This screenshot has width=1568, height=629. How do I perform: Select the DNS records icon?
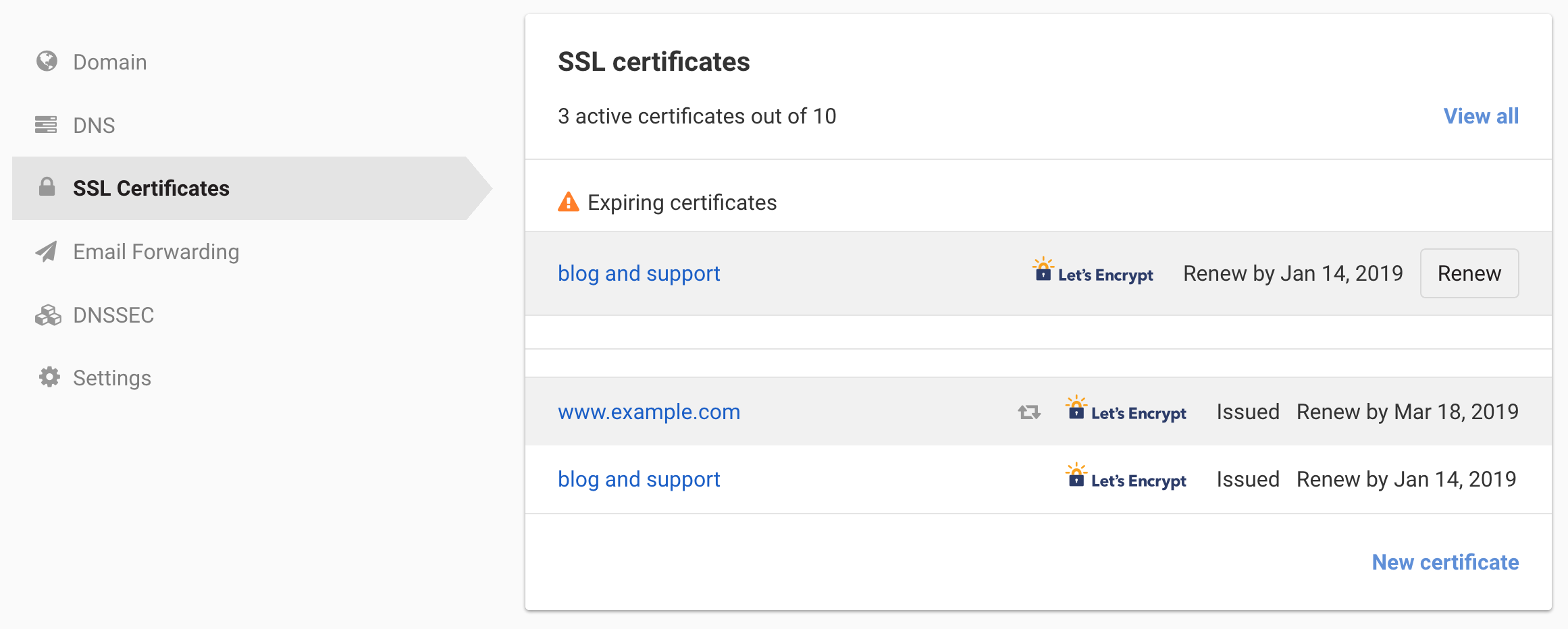46,125
